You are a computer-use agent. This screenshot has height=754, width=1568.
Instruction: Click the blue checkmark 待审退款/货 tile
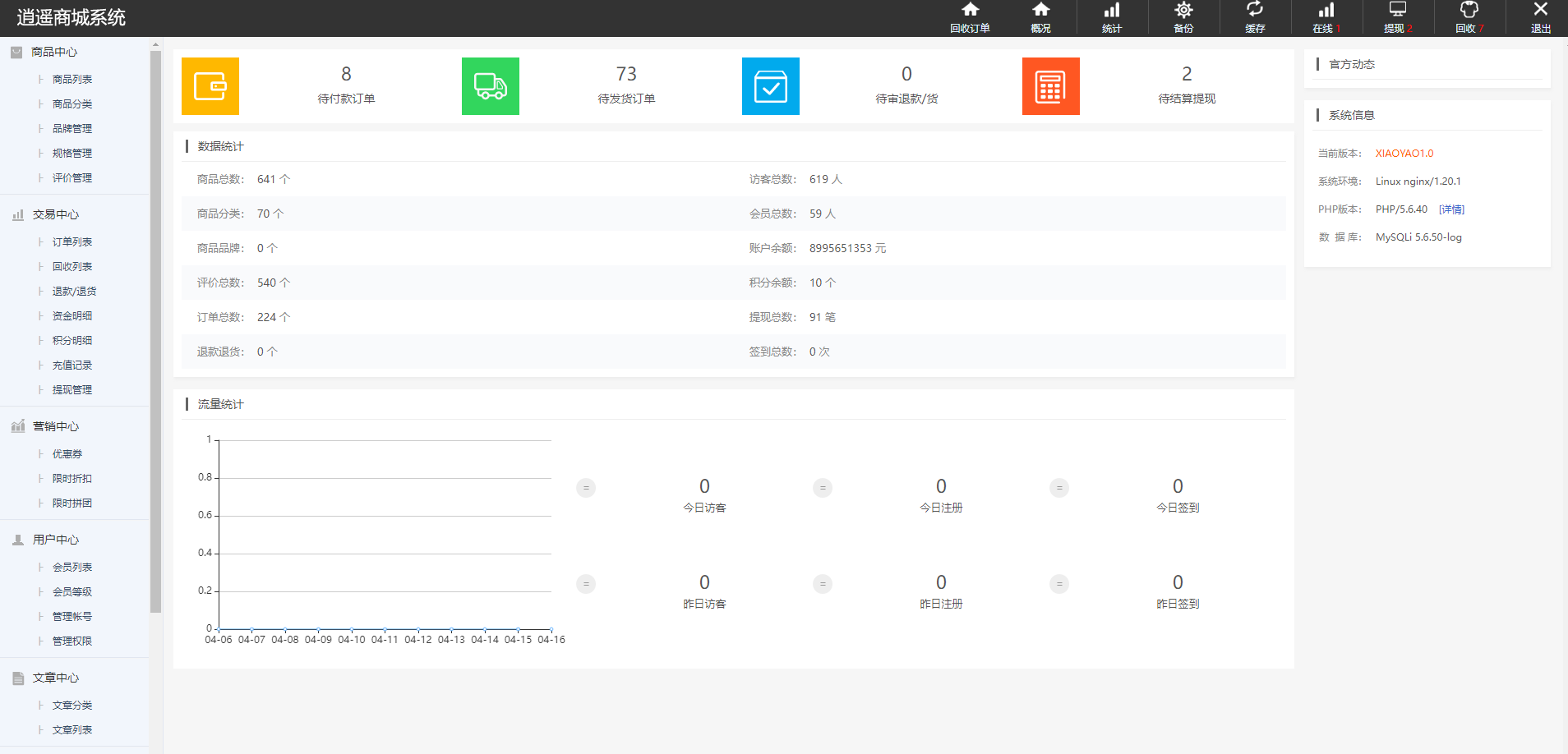[x=770, y=86]
